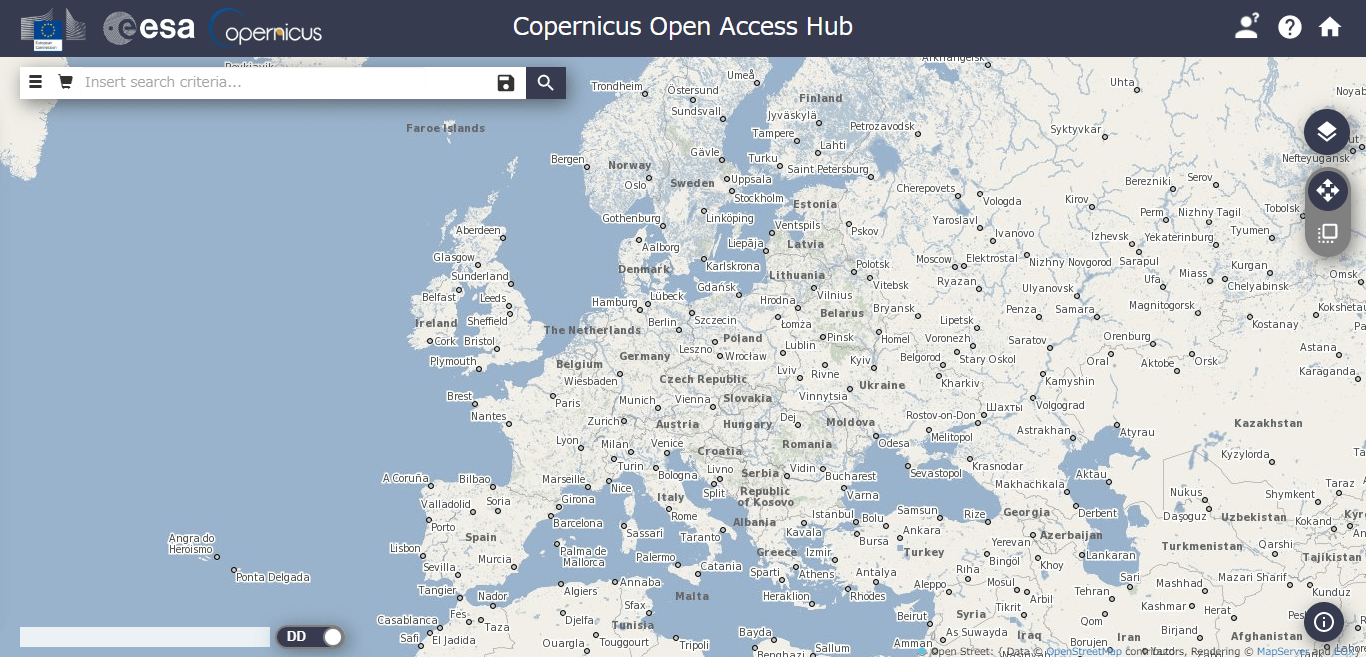Click the Saint Petersburg label
This screenshot has width=1366, height=657.
[828, 169]
